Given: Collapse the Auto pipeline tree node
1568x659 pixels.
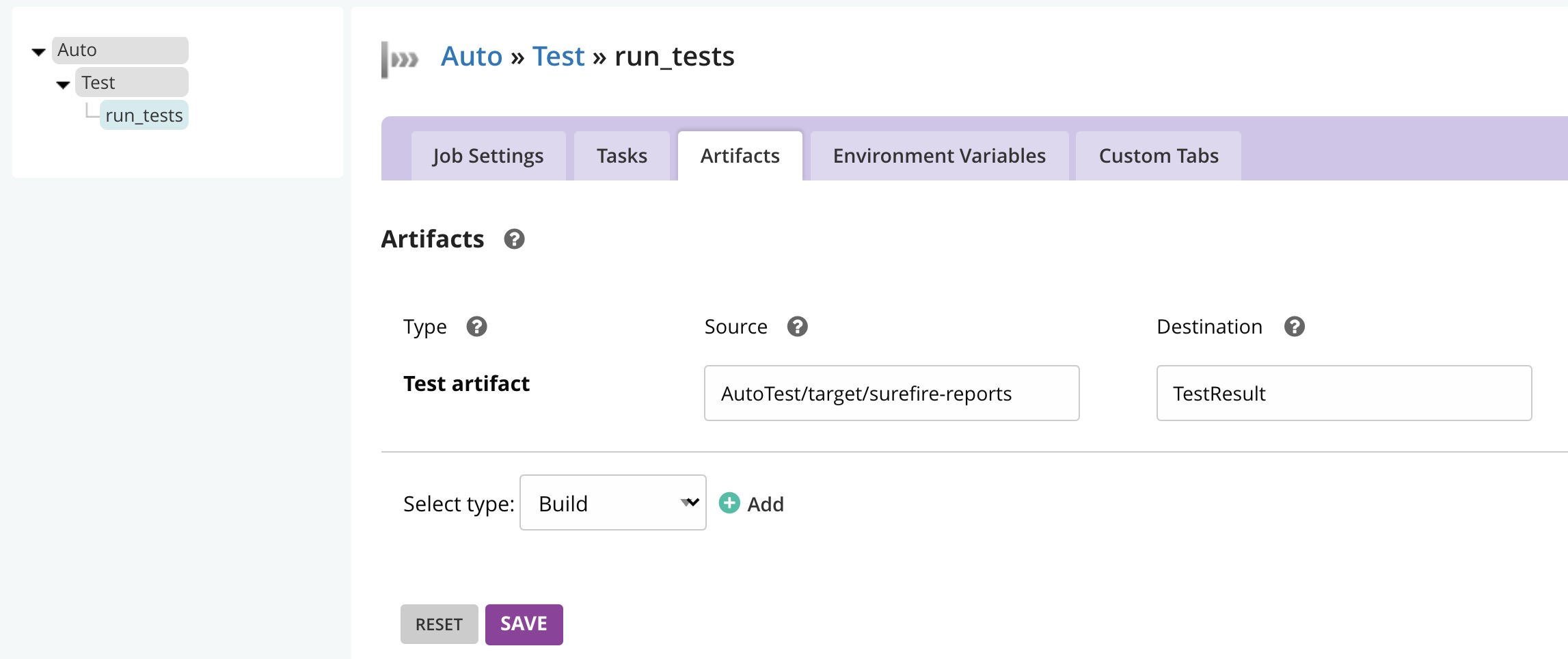Looking at the screenshot, I should click(39, 52).
